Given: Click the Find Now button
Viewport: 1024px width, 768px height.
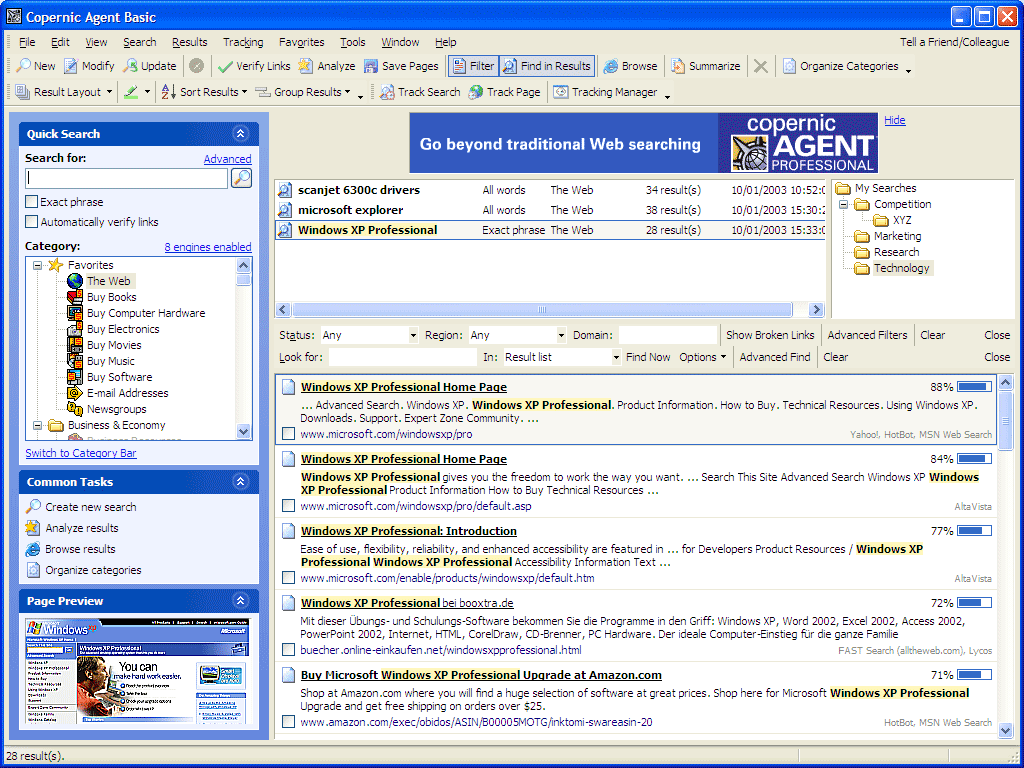Looking at the screenshot, I should (x=648, y=357).
